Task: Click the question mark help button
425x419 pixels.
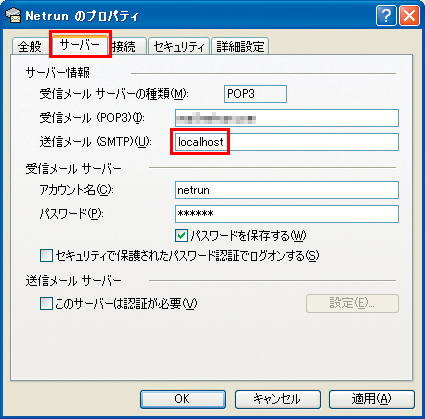Action: tap(386, 16)
